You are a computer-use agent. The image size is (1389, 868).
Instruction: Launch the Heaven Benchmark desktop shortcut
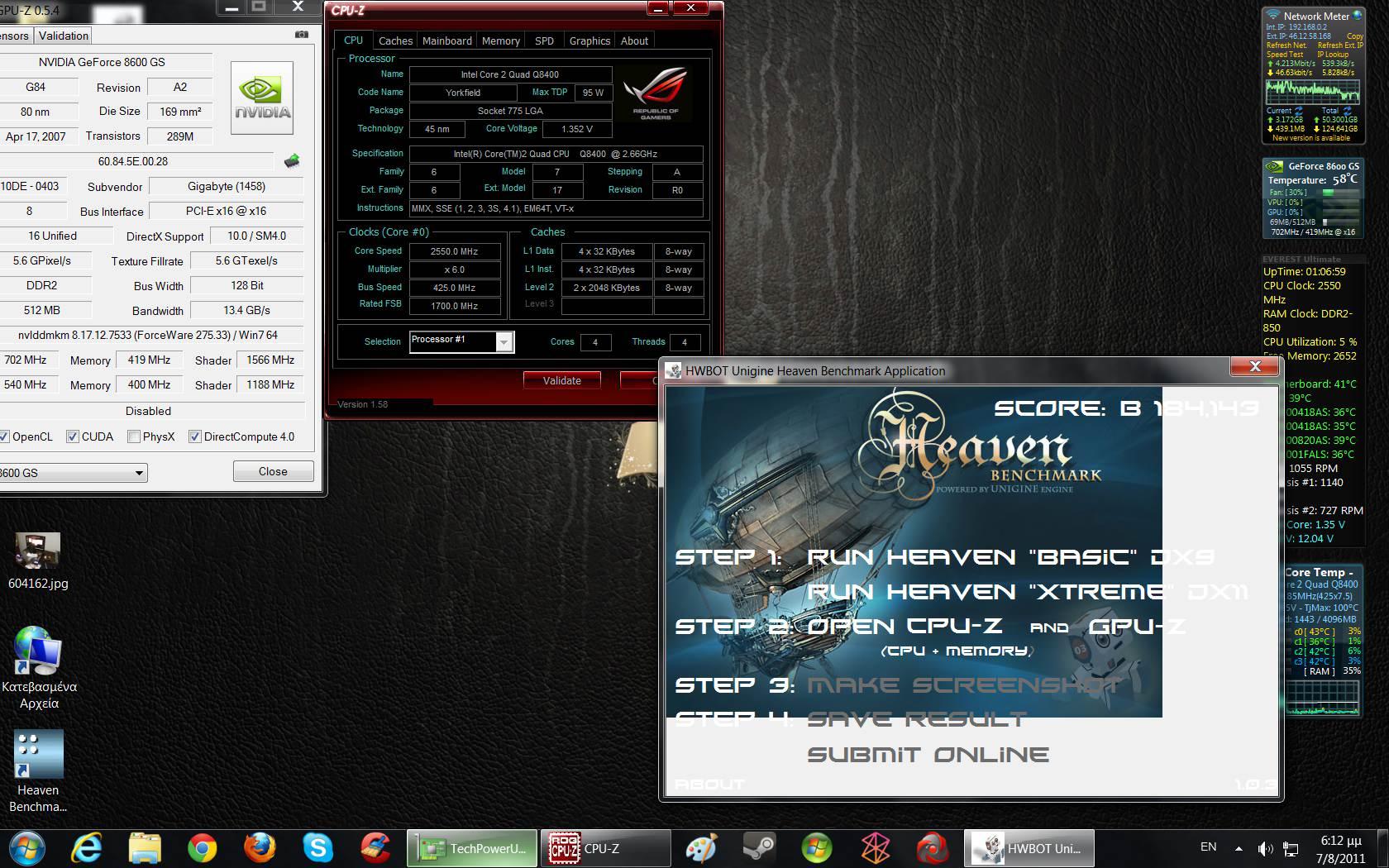(38, 771)
